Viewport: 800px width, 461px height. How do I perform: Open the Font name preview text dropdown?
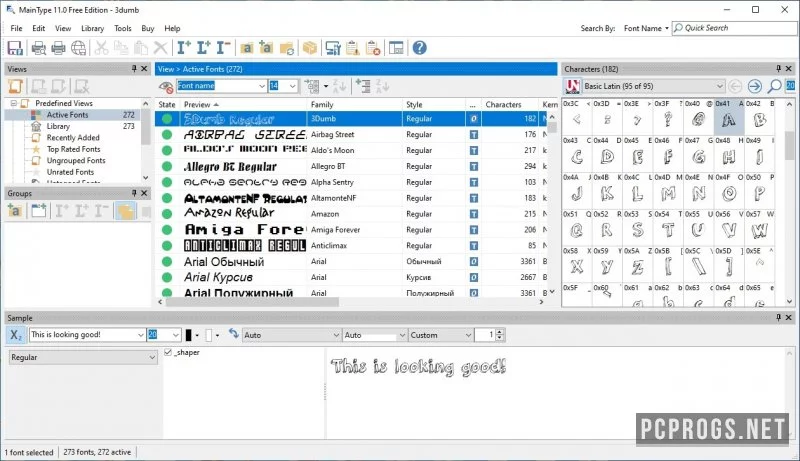[262, 86]
